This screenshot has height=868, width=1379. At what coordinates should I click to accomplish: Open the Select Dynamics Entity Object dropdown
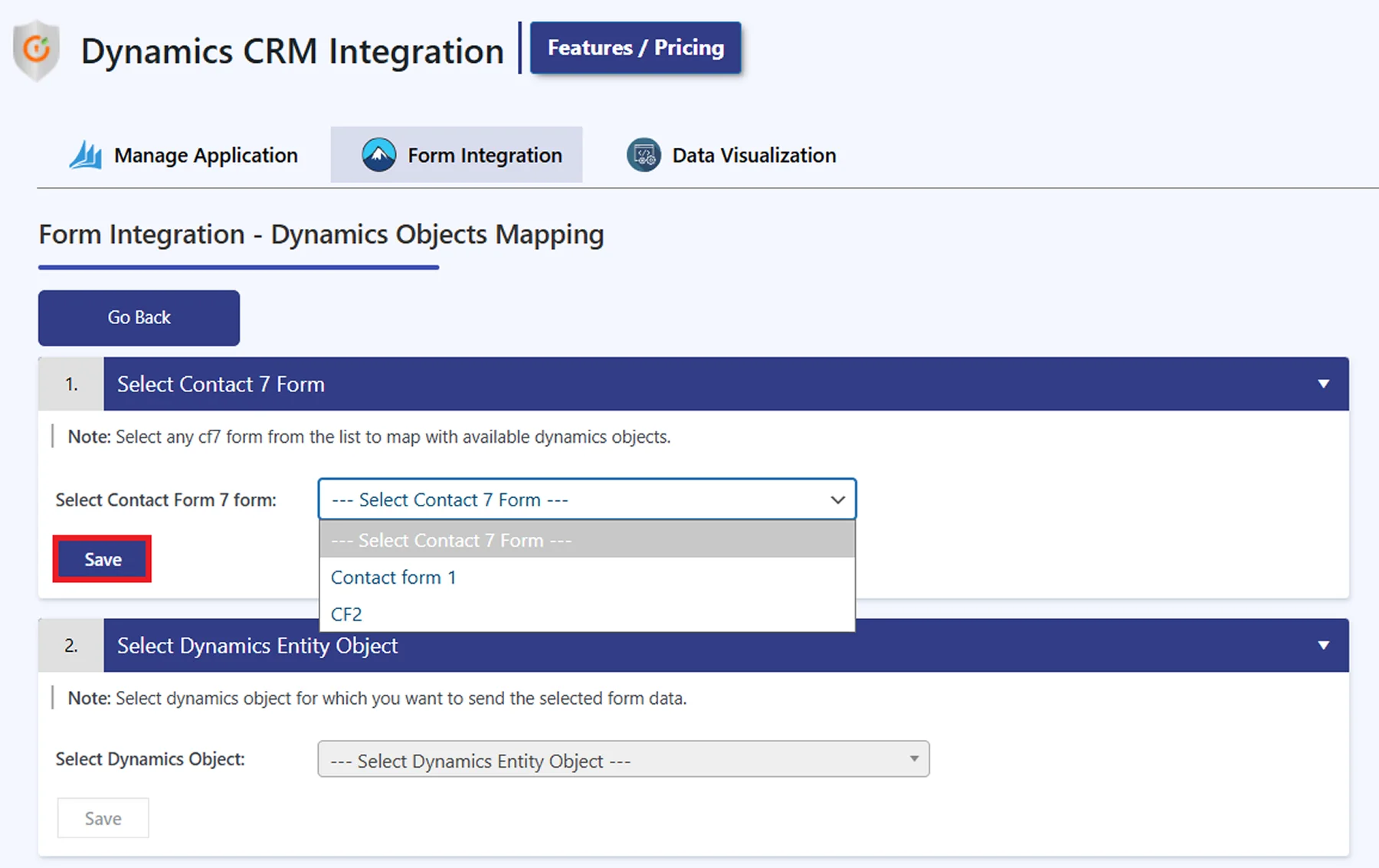pos(622,759)
